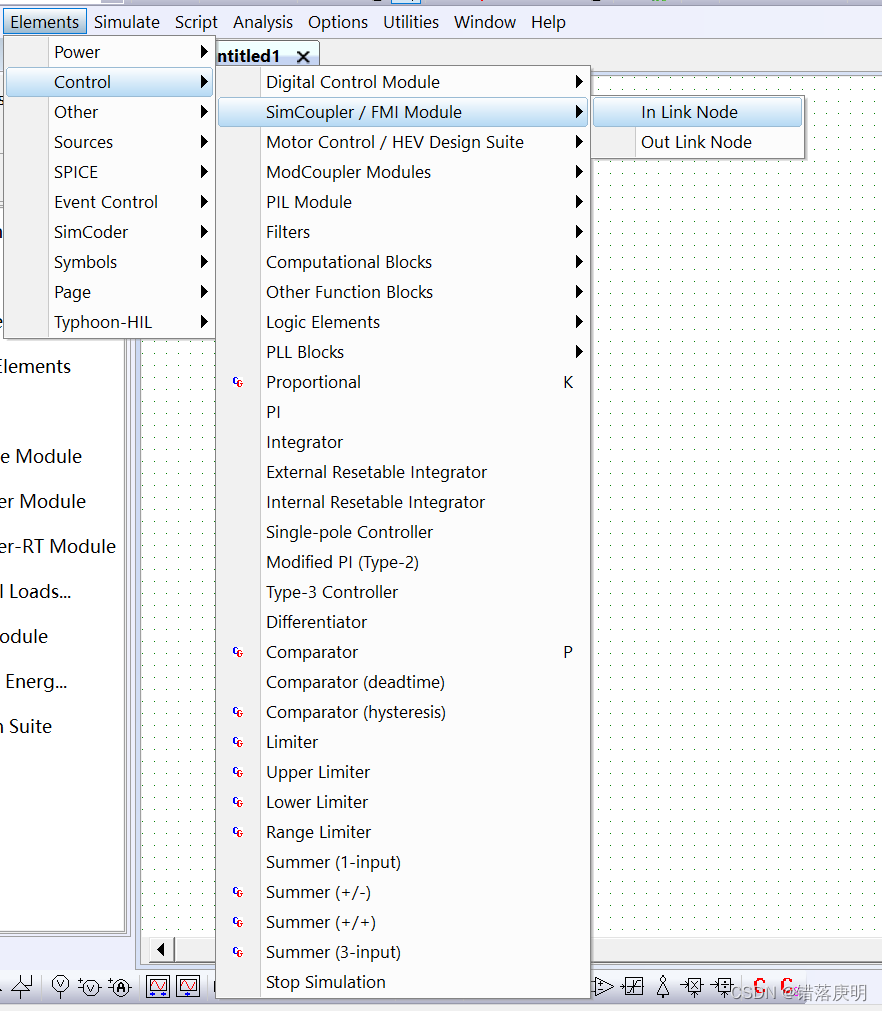
Task: Select the Other menu entry
Action: point(109,112)
